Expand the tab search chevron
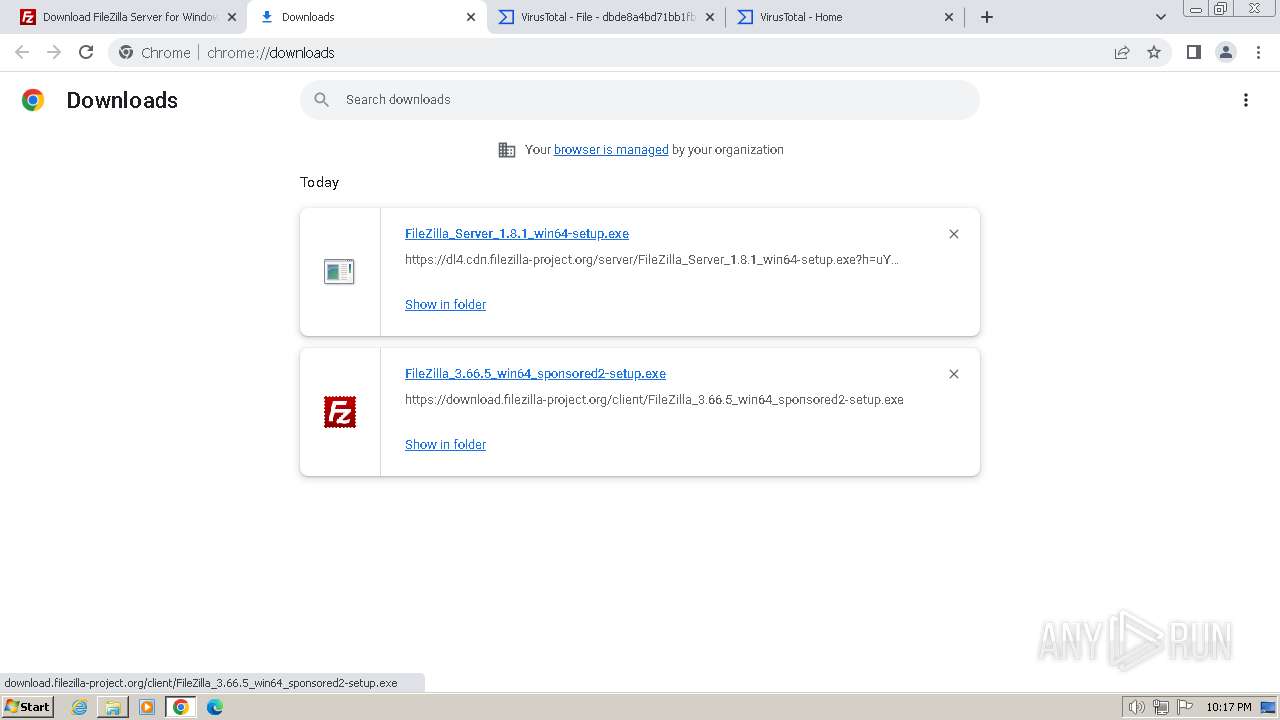1280x720 pixels. (x=1161, y=17)
